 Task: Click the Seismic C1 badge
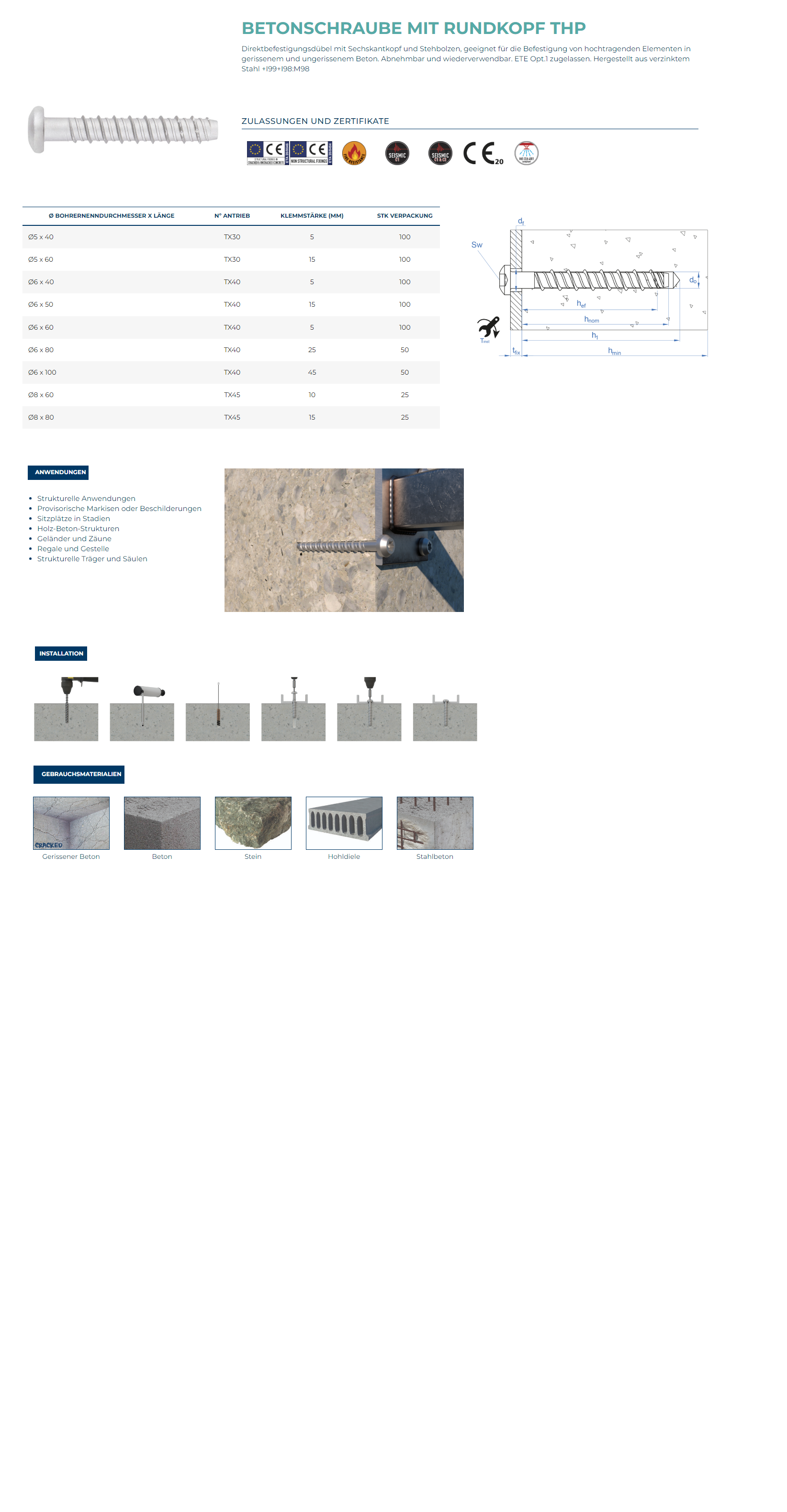point(397,153)
